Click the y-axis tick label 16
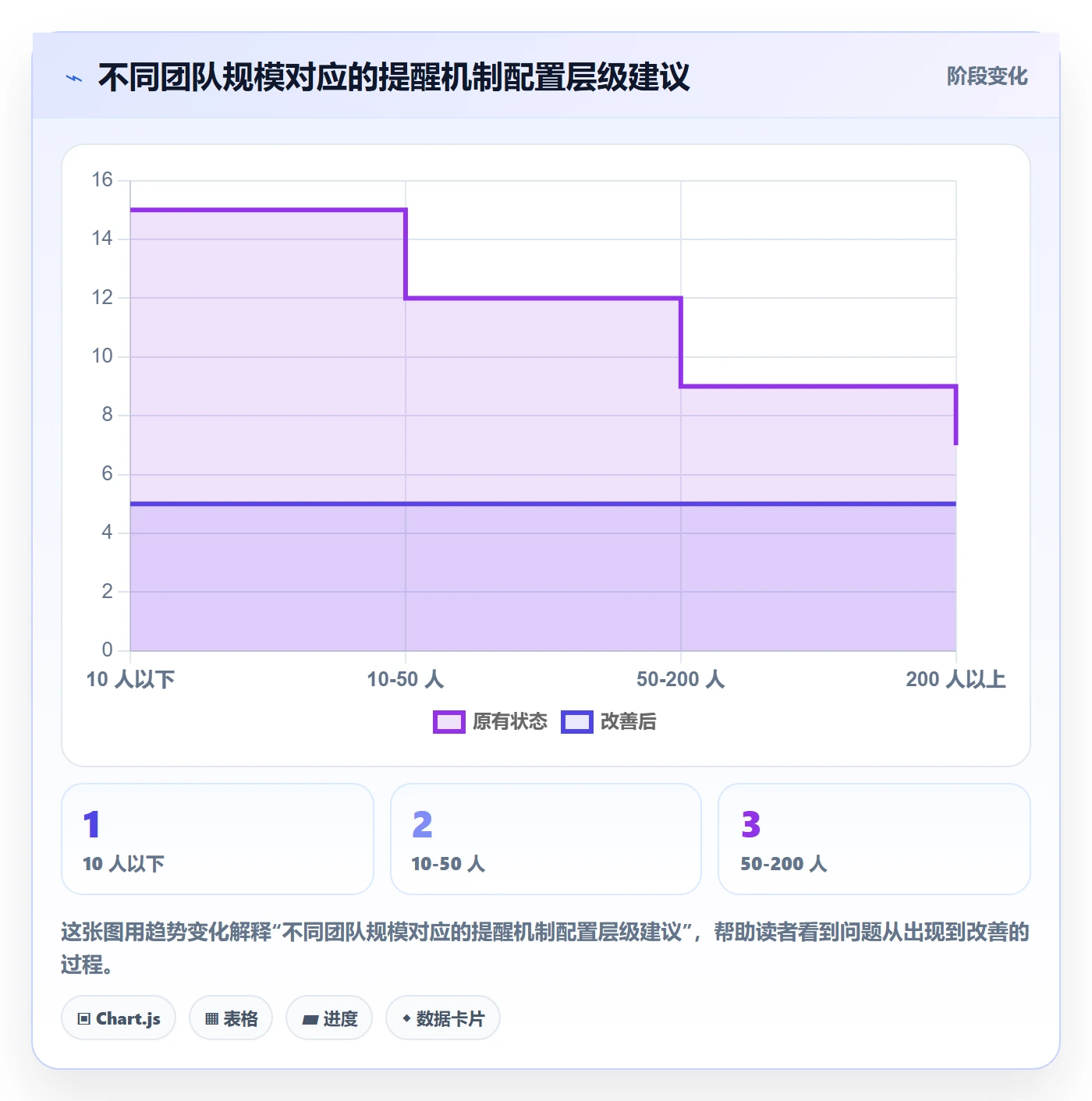The height and width of the screenshot is (1101, 1092). [102, 180]
